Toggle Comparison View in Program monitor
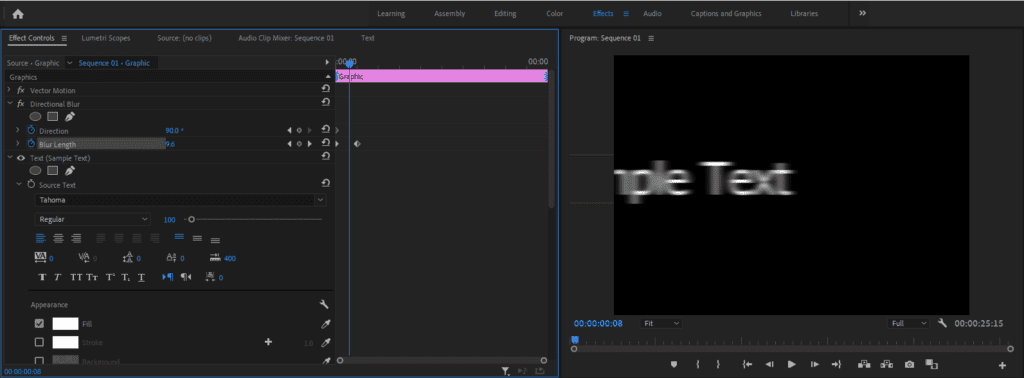The image size is (1024, 378). pos(931,364)
